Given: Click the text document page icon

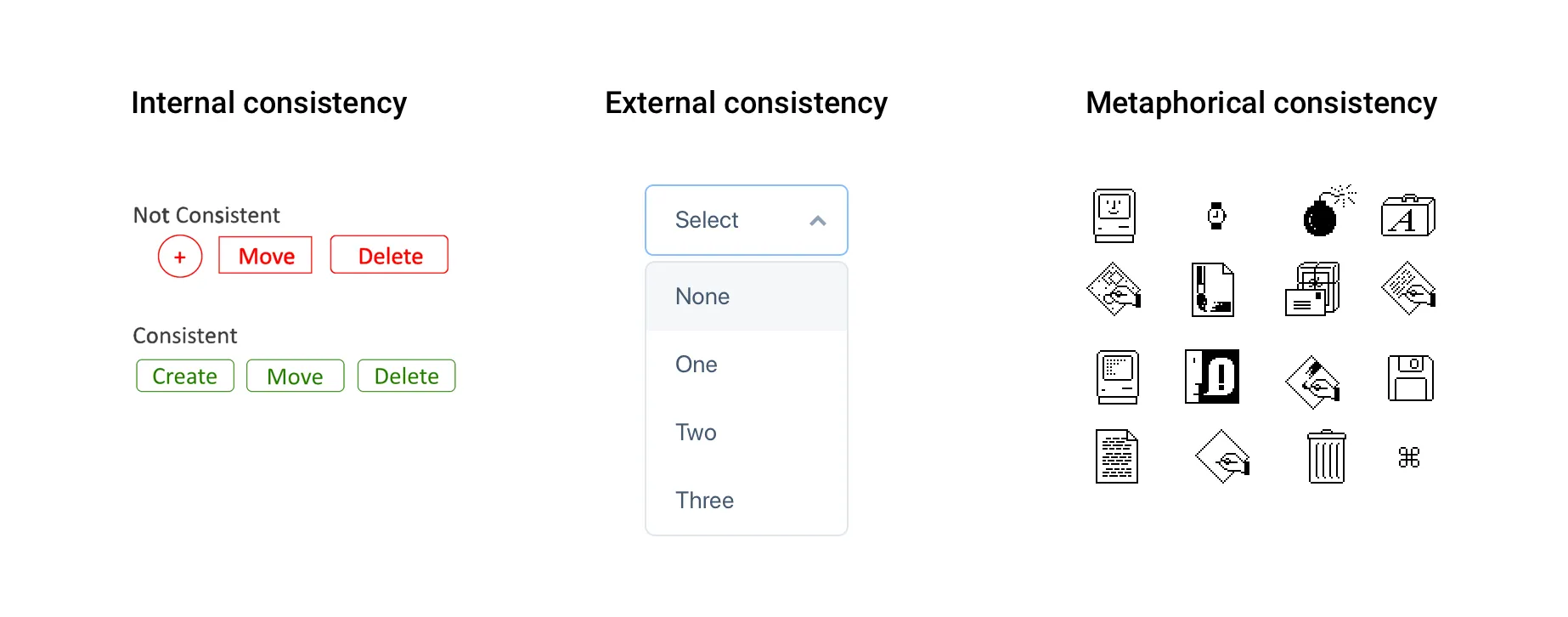Looking at the screenshot, I should tap(1116, 457).
